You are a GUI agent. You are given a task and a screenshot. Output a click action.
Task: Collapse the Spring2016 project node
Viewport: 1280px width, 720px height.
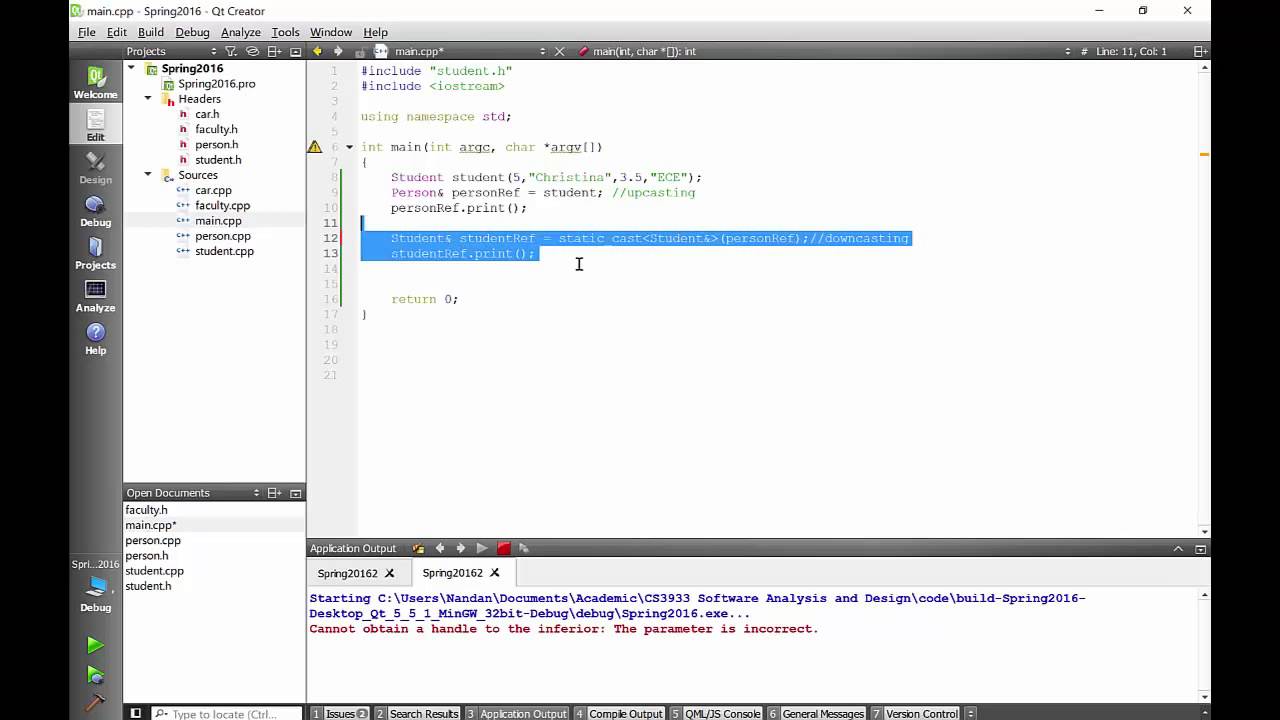click(131, 68)
